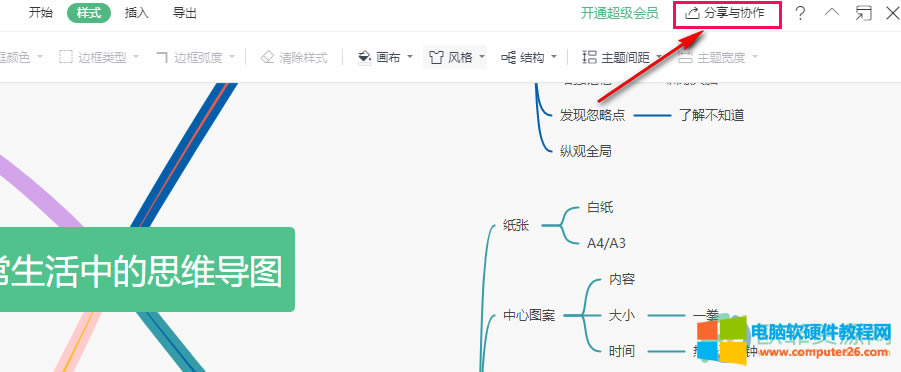
Task: Click the 画布 paint bucket icon
Action: [x=365, y=57]
